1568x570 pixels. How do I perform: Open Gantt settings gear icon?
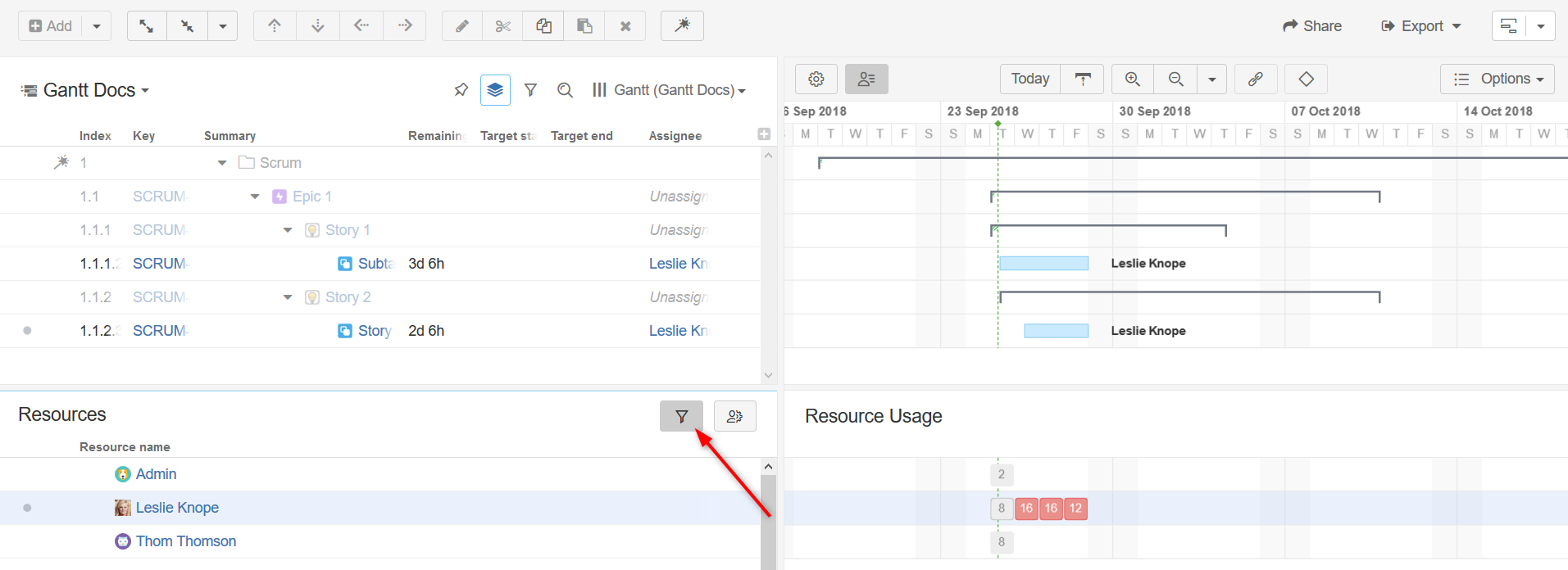point(816,79)
